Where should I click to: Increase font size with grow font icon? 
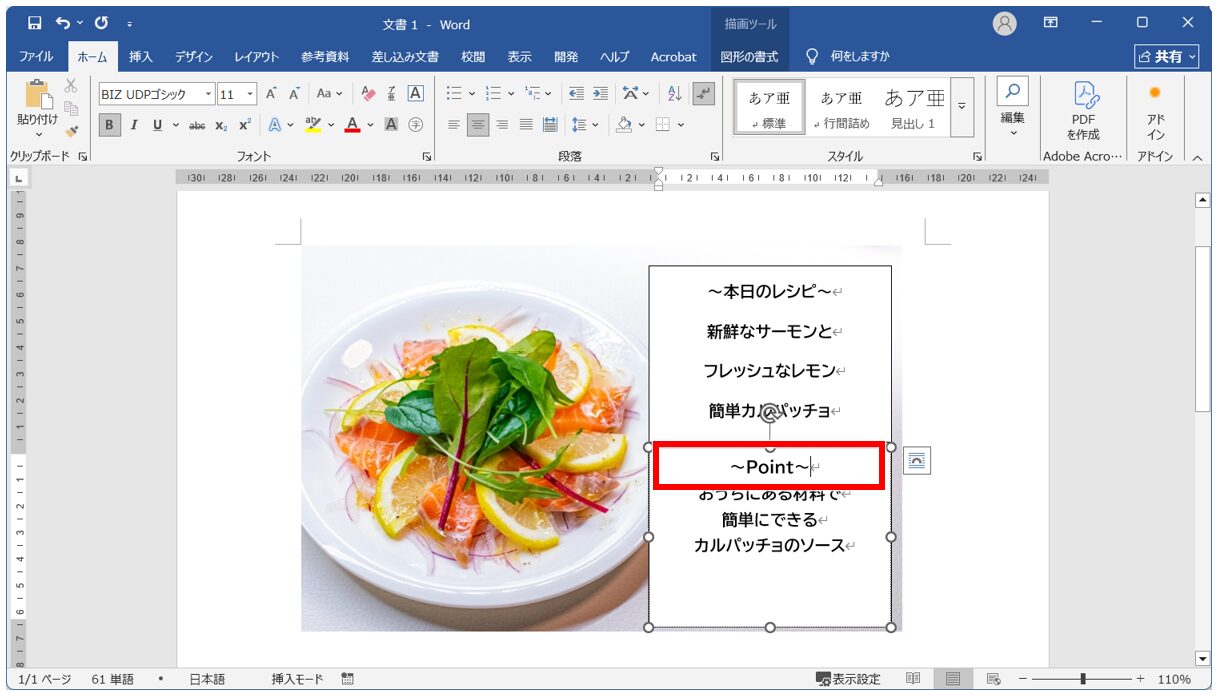271,94
